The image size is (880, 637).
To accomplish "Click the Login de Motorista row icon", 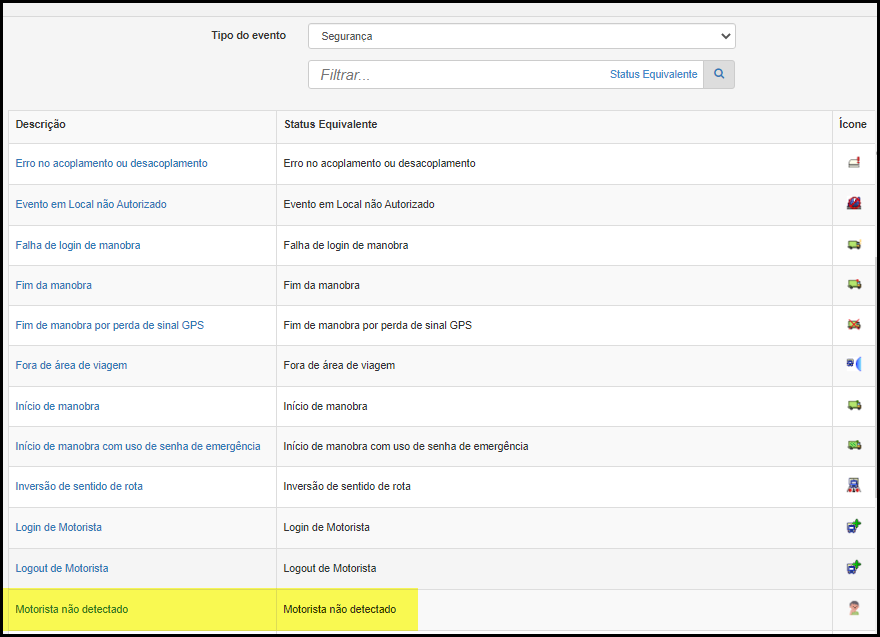I will tap(854, 526).
